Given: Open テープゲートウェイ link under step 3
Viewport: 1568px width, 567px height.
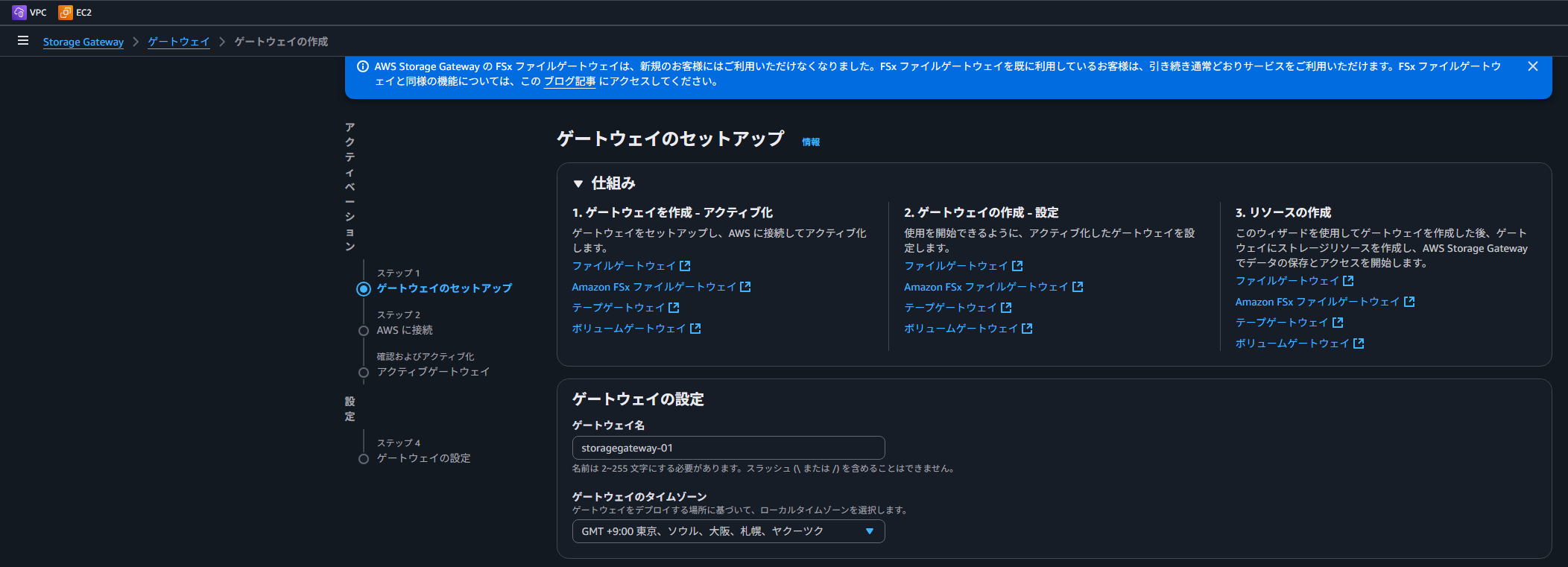Looking at the screenshot, I should (1283, 323).
